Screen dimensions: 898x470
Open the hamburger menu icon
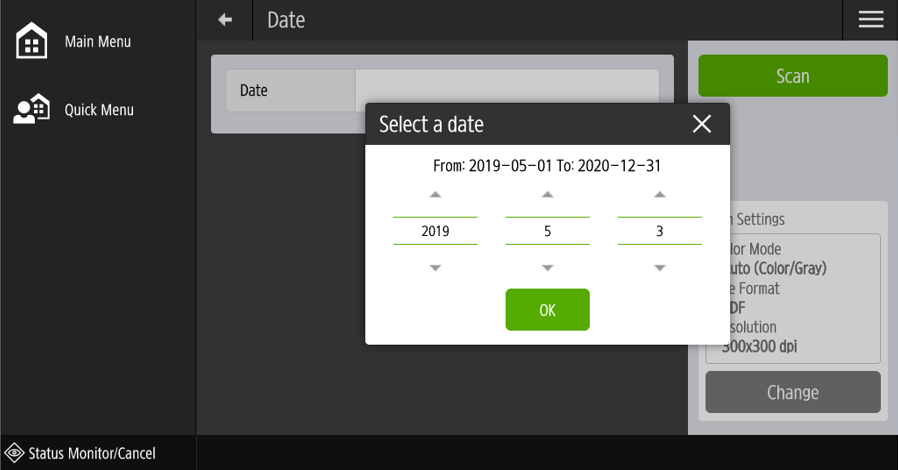point(870,20)
